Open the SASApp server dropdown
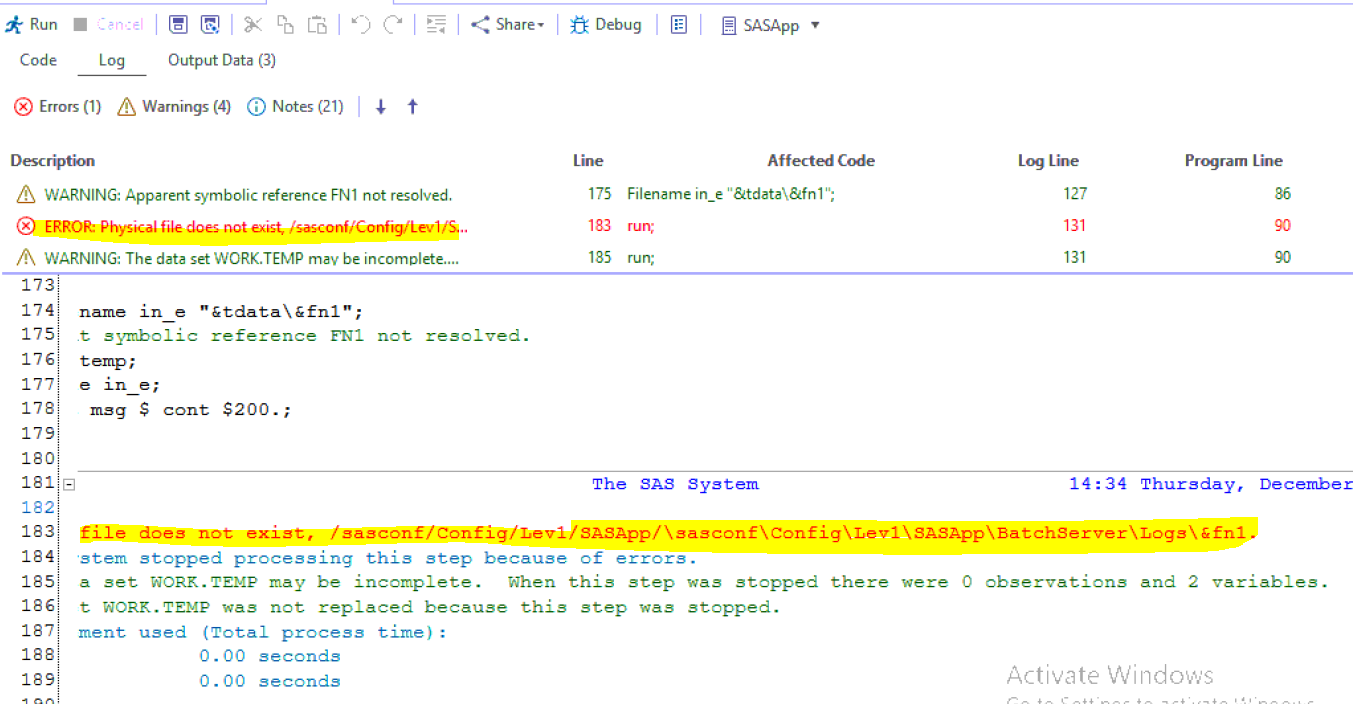Viewport: 1353px width, 704px height. click(x=770, y=25)
